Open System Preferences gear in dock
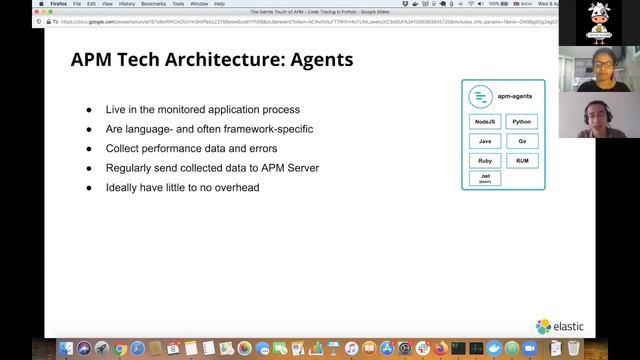The width and height of the screenshot is (640, 360). [405, 349]
